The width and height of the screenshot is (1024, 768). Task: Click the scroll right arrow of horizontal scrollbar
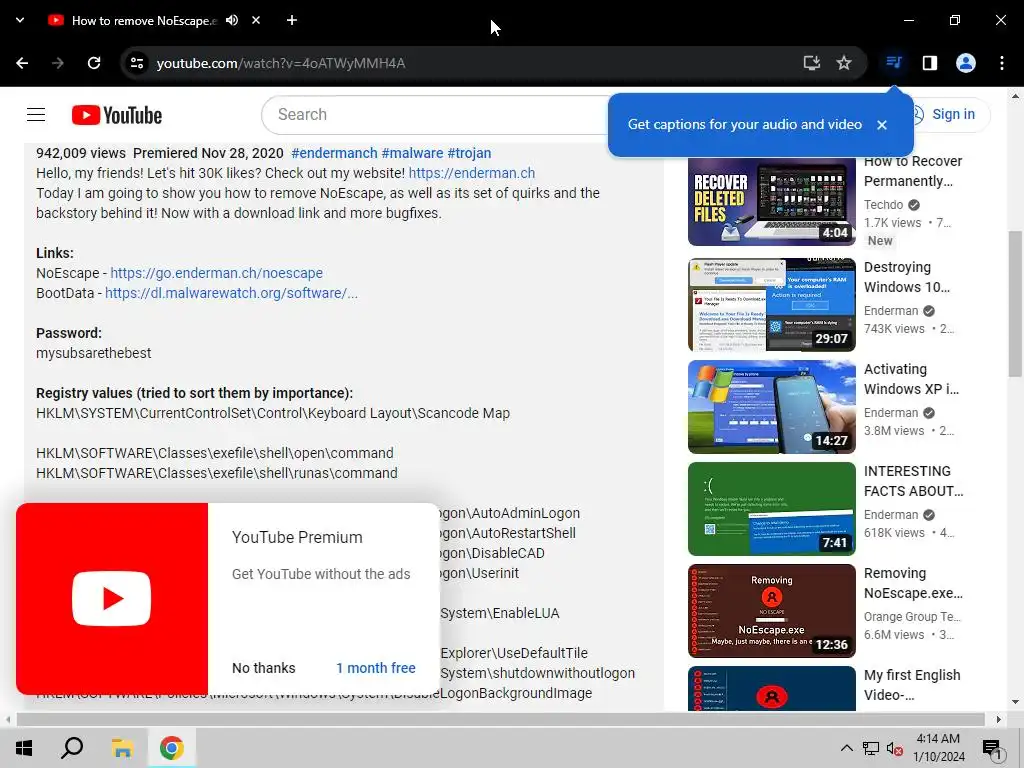(999, 720)
